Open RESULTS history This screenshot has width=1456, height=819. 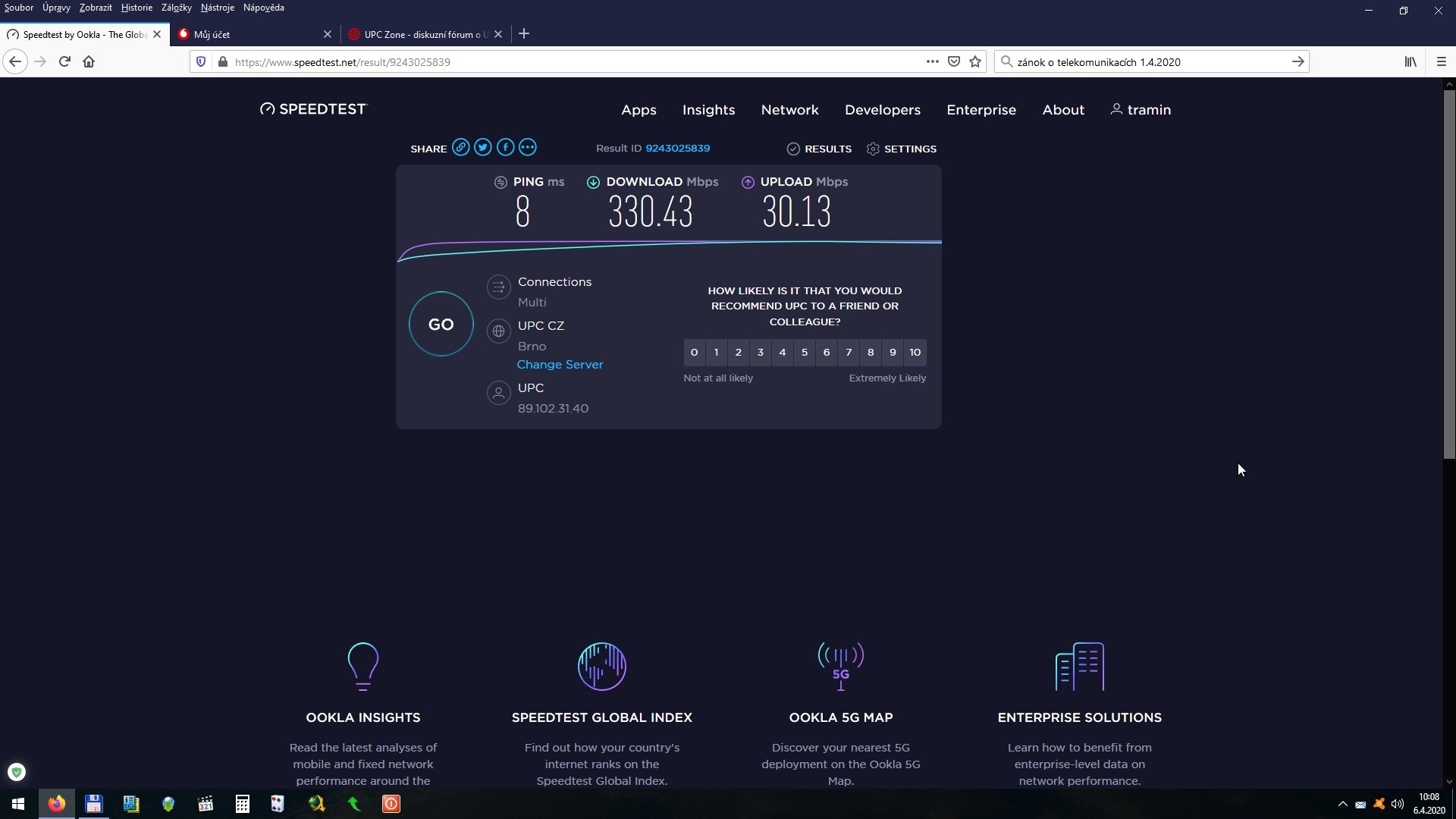[819, 149]
